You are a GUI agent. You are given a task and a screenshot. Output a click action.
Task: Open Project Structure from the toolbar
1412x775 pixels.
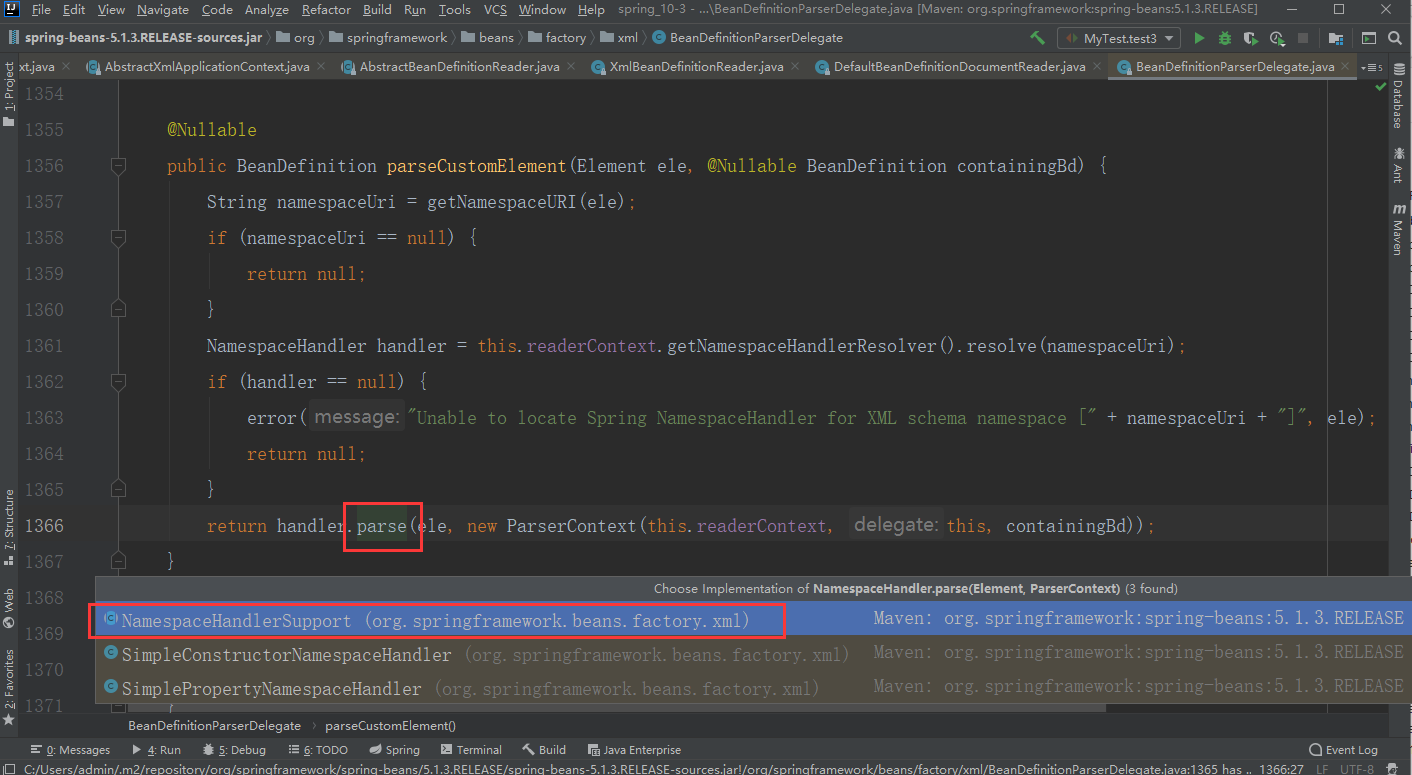[x=1336, y=38]
